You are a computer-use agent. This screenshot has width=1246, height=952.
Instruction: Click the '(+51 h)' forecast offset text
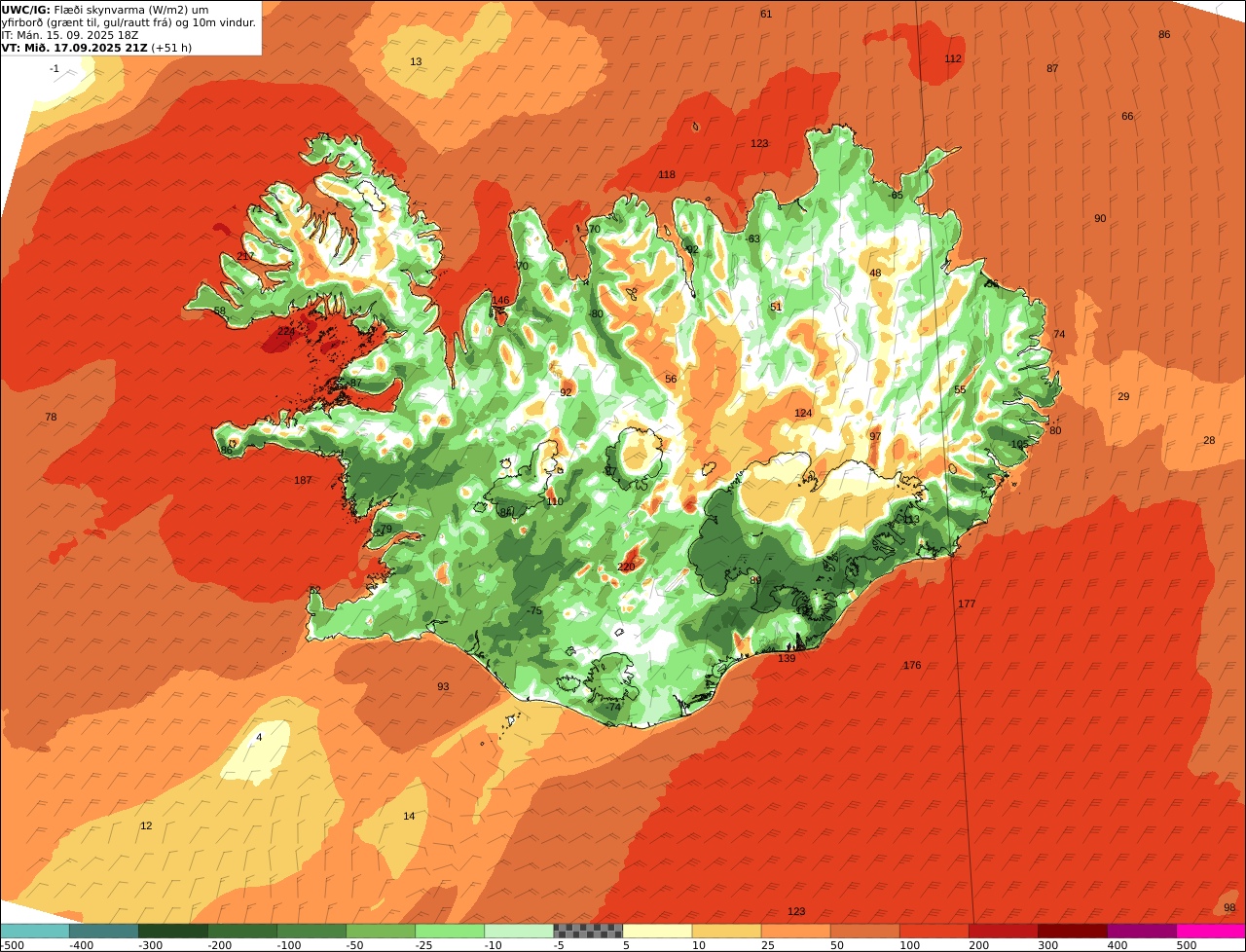[x=171, y=47]
